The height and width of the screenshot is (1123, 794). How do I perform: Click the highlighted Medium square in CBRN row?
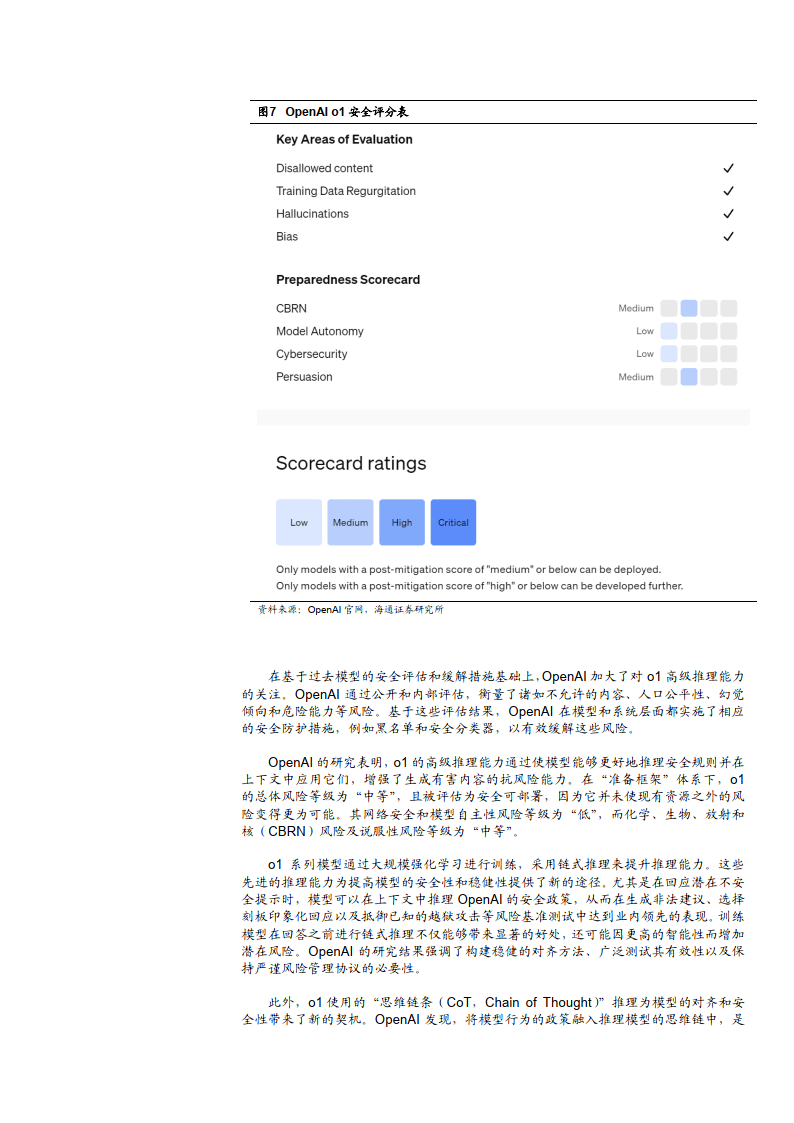(689, 308)
